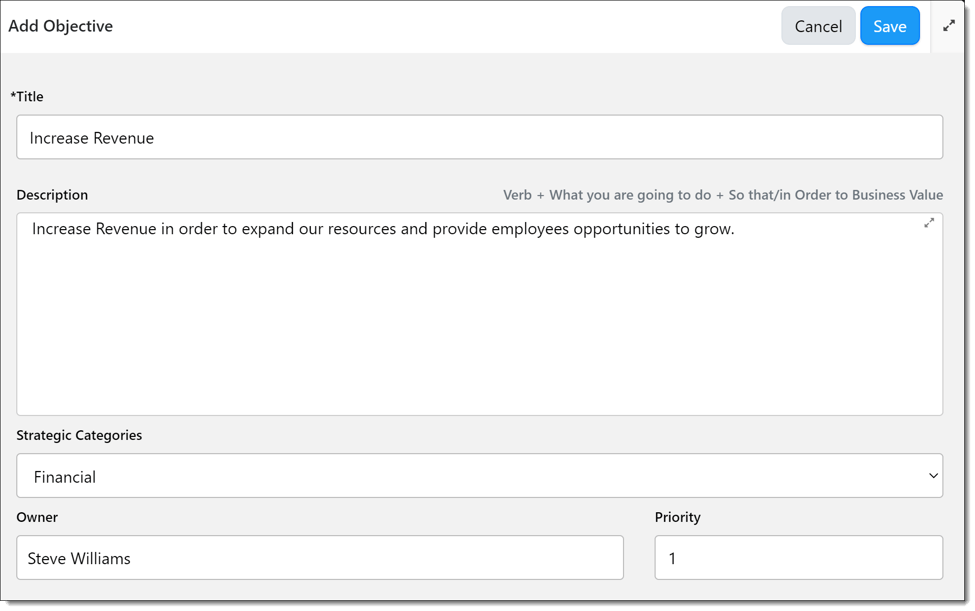
Task: Click the description sentence about expanding resources
Action: [383, 229]
